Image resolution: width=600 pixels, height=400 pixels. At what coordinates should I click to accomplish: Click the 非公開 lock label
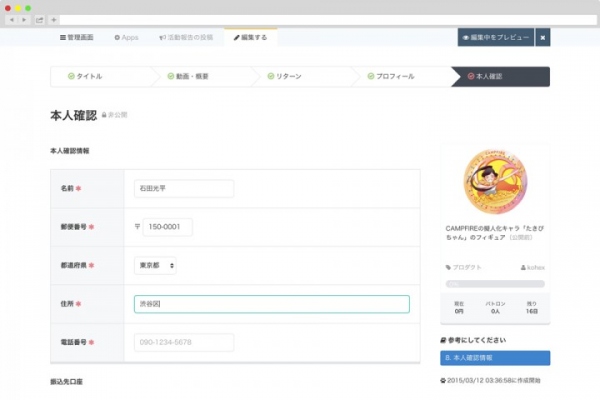[x=114, y=115]
